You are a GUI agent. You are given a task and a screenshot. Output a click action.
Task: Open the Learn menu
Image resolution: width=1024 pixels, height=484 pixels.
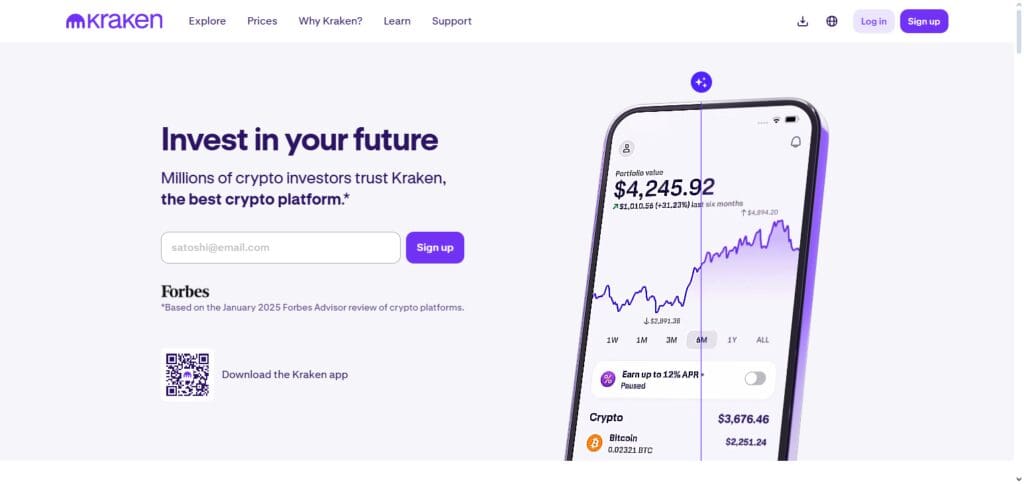[397, 21]
